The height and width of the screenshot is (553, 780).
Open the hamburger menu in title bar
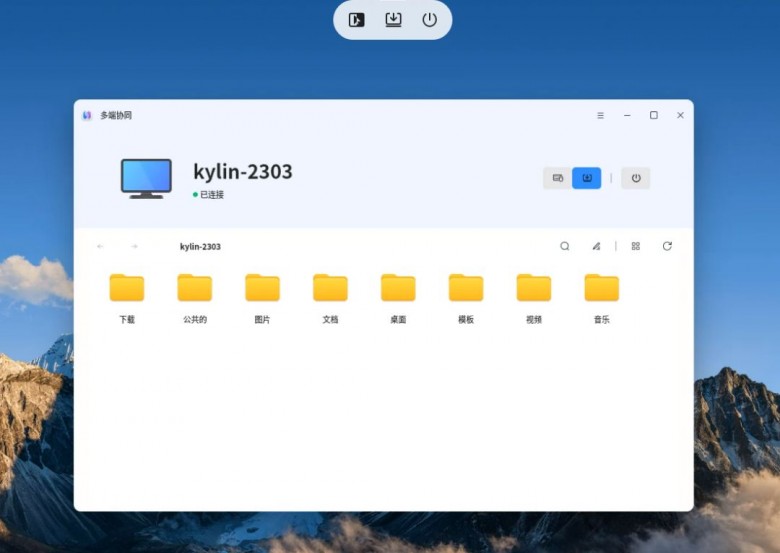click(600, 115)
